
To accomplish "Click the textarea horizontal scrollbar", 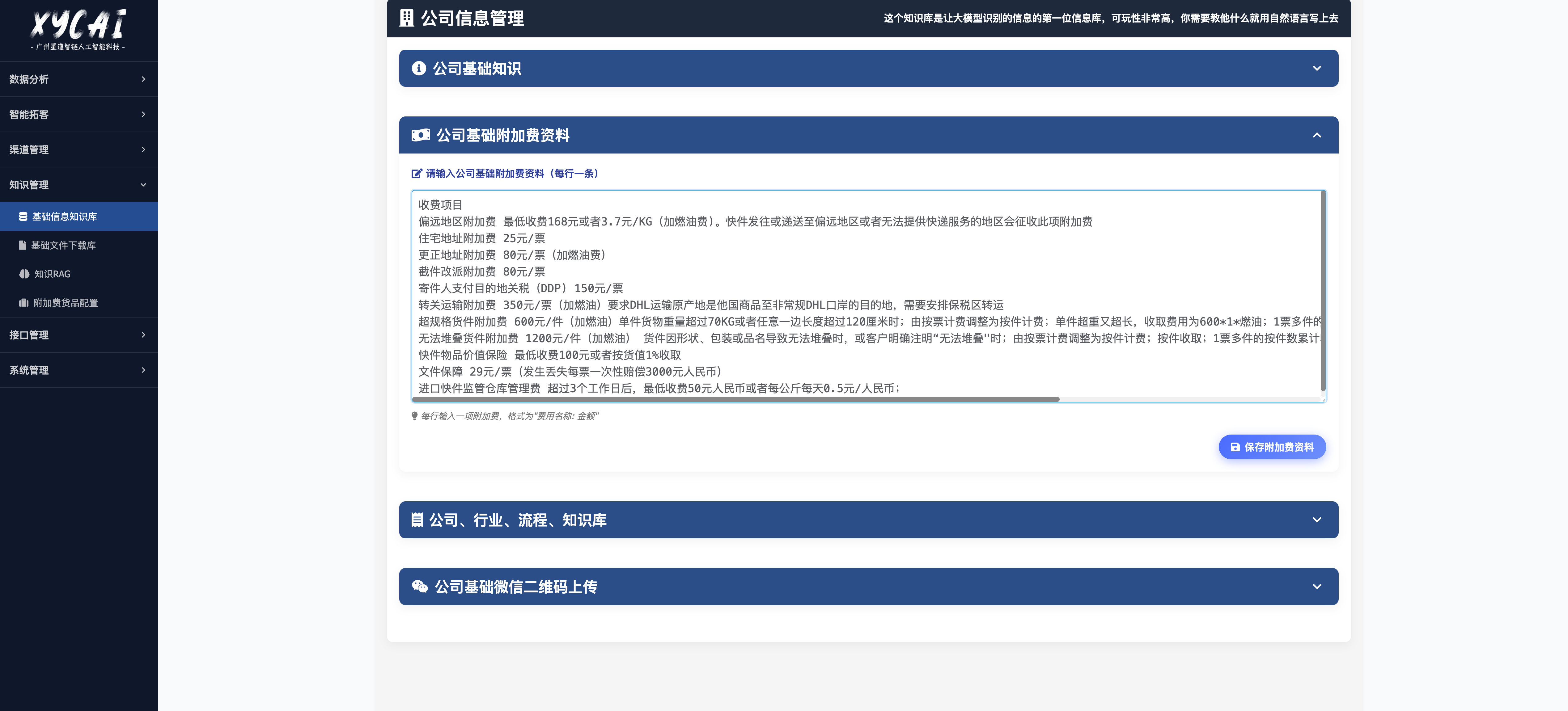I will pyautogui.click(x=735, y=399).
